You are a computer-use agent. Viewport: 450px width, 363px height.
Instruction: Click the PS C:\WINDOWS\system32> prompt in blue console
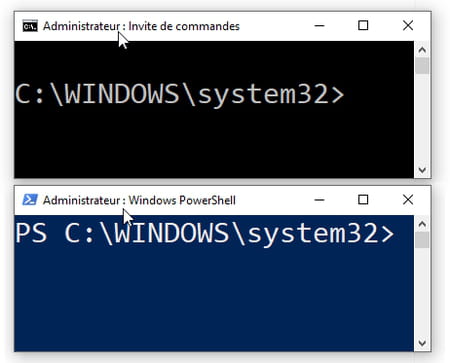pos(205,234)
